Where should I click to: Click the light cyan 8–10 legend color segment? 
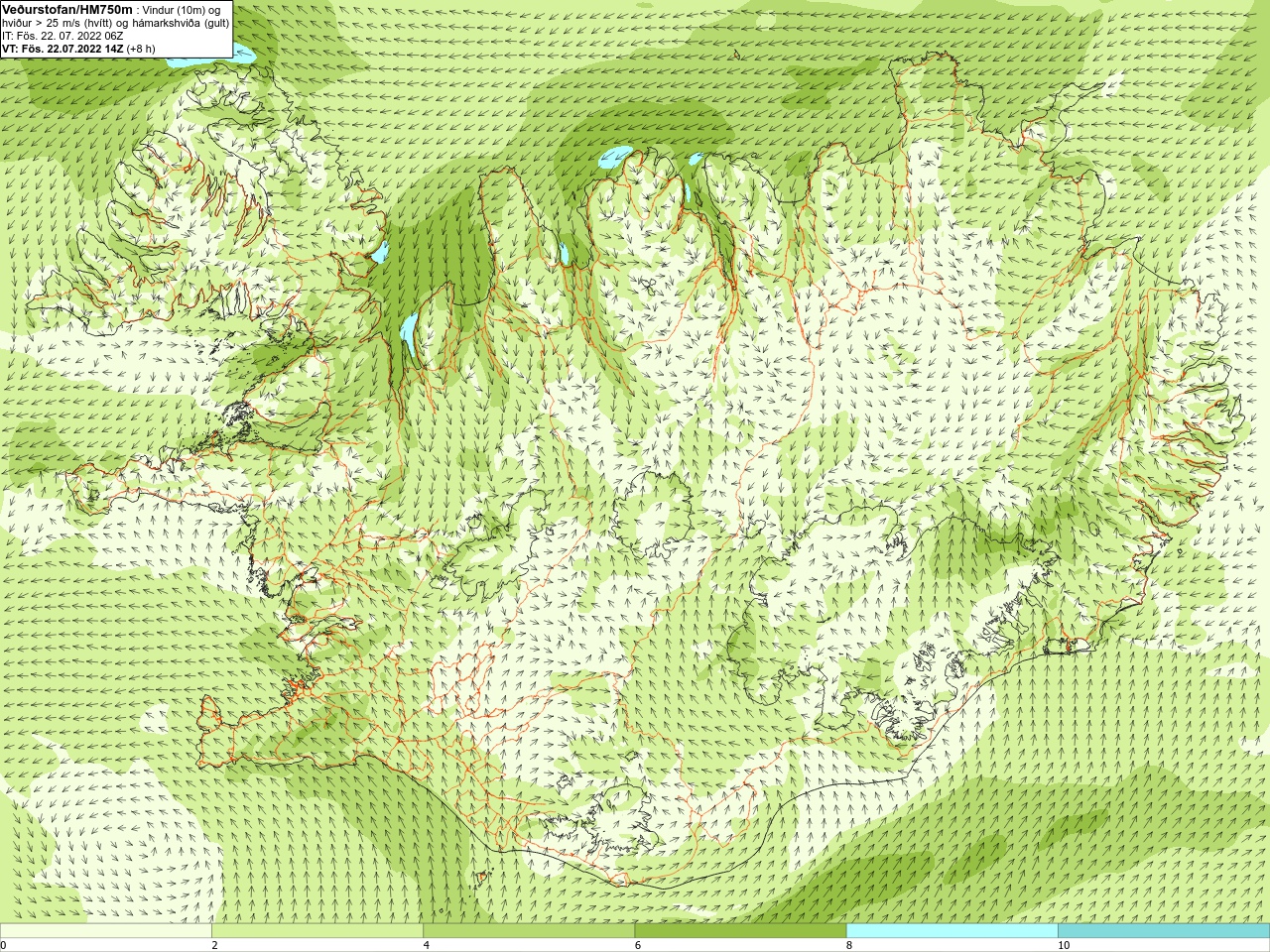952,931
